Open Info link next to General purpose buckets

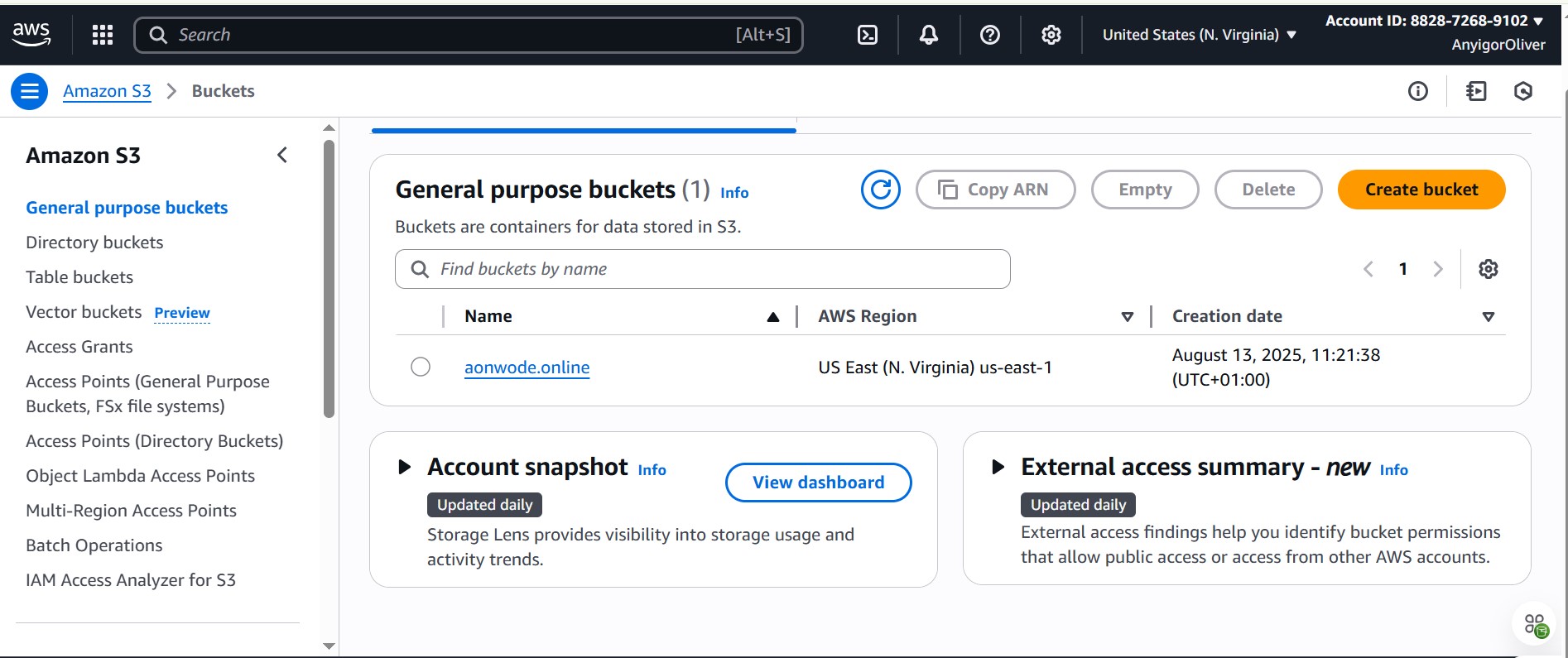click(x=734, y=193)
